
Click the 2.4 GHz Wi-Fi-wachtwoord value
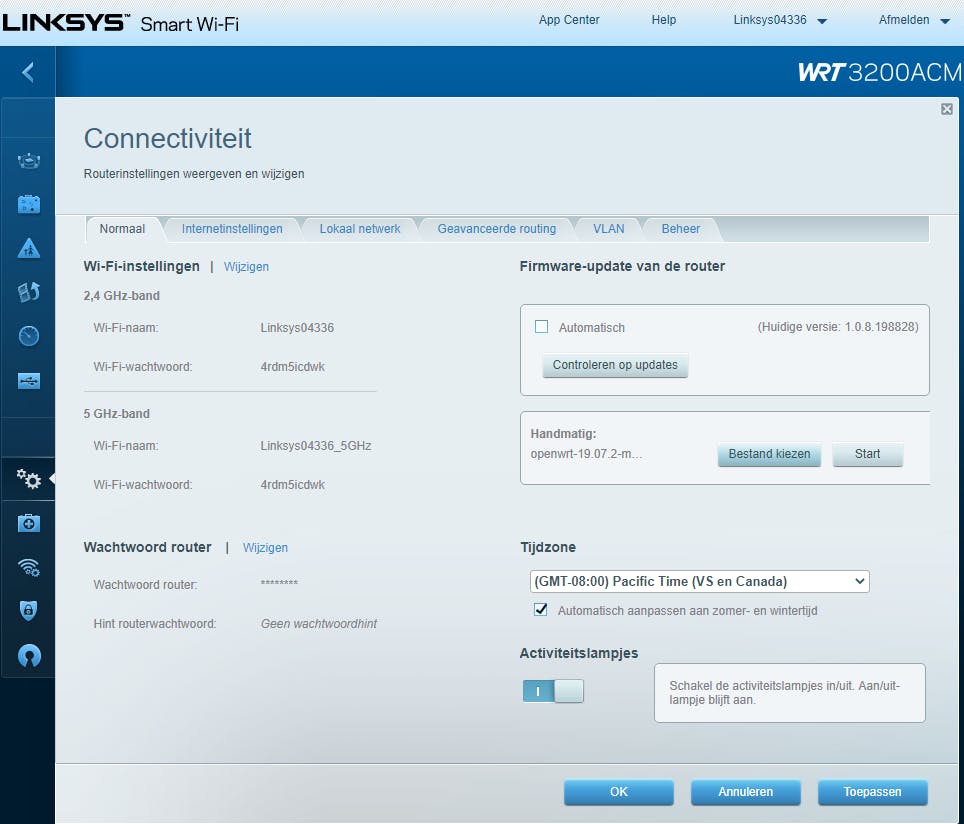tap(292, 366)
